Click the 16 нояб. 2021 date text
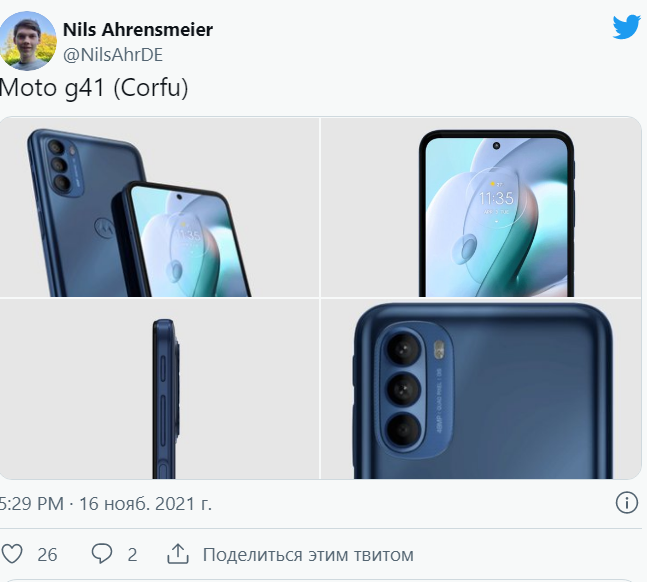The image size is (647, 582). click(145, 504)
